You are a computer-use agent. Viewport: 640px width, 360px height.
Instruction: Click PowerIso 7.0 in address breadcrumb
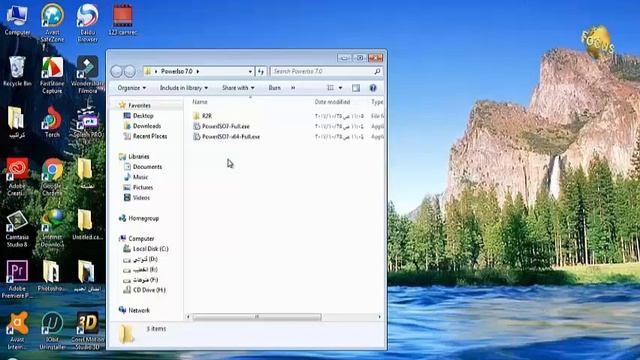pyautogui.click(x=176, y=71)
